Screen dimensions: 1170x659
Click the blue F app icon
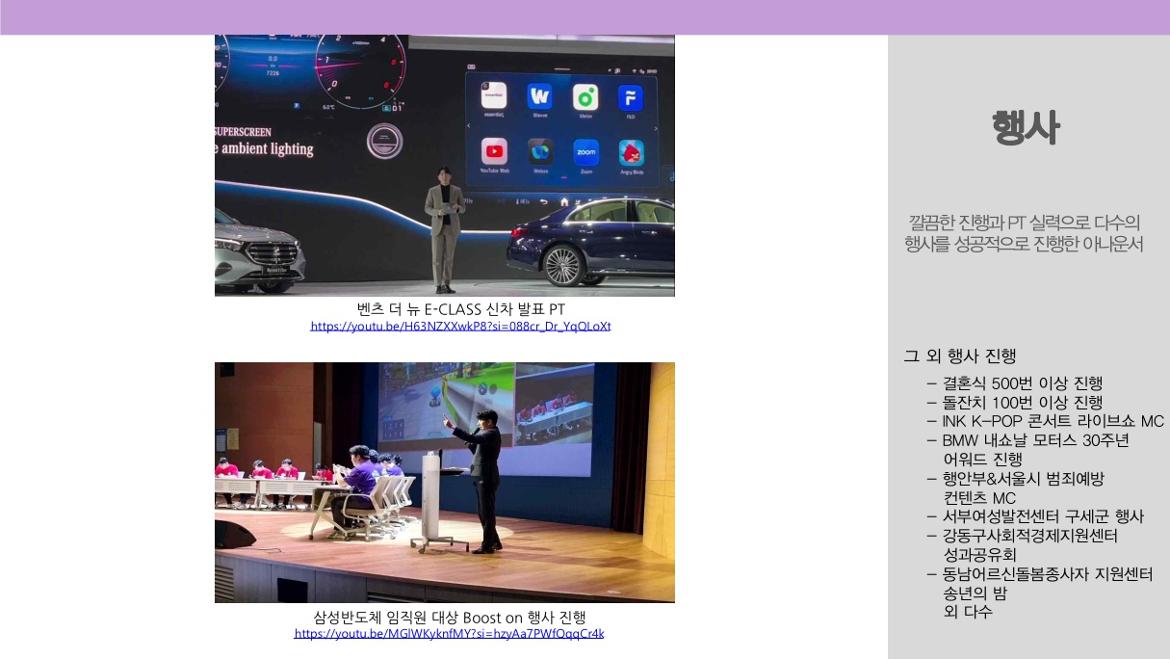pyautogui.click(x=631, y=98)
